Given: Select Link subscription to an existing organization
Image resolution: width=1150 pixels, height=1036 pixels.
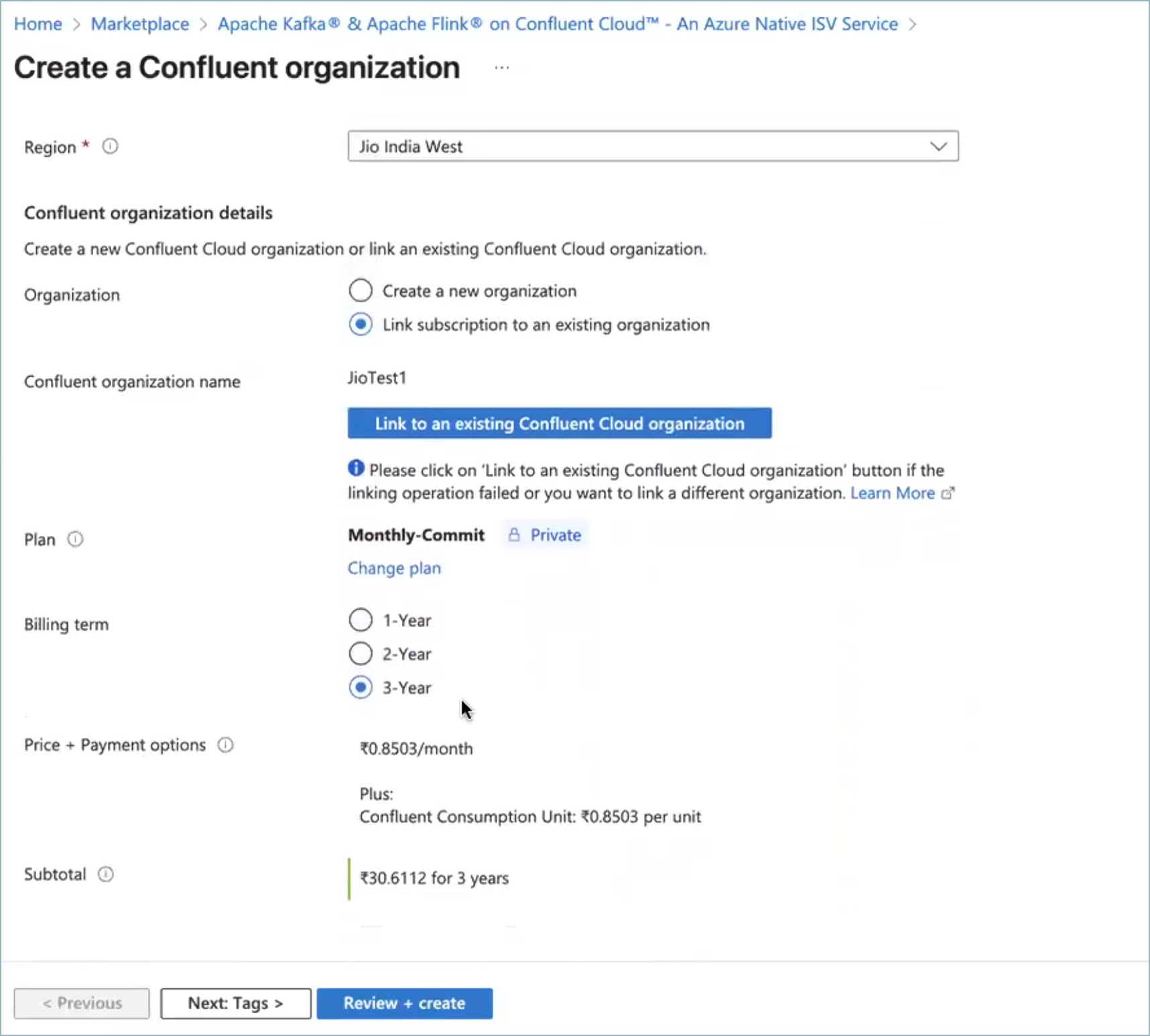Looking at the screenshot, I should (361, 324).
